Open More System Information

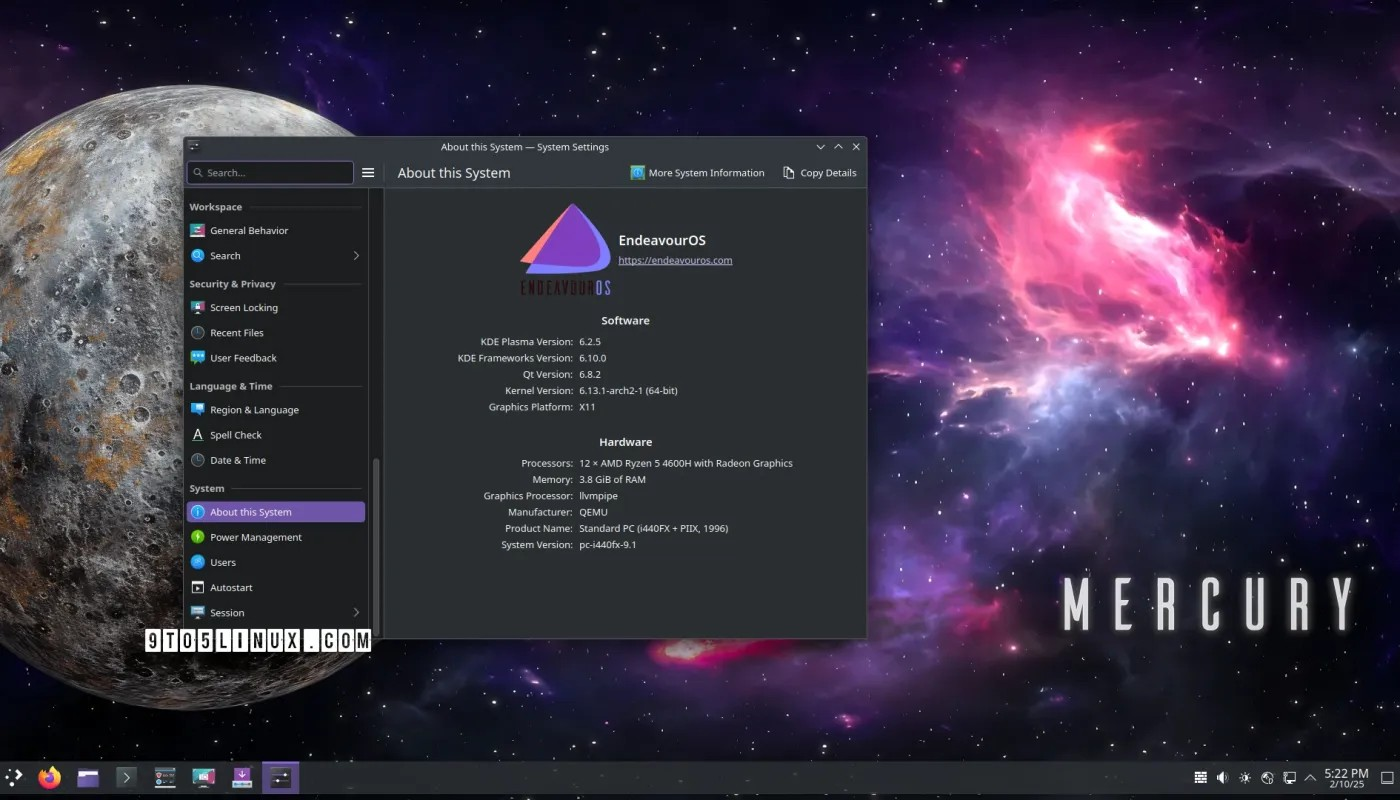click(x=697, y=172)
